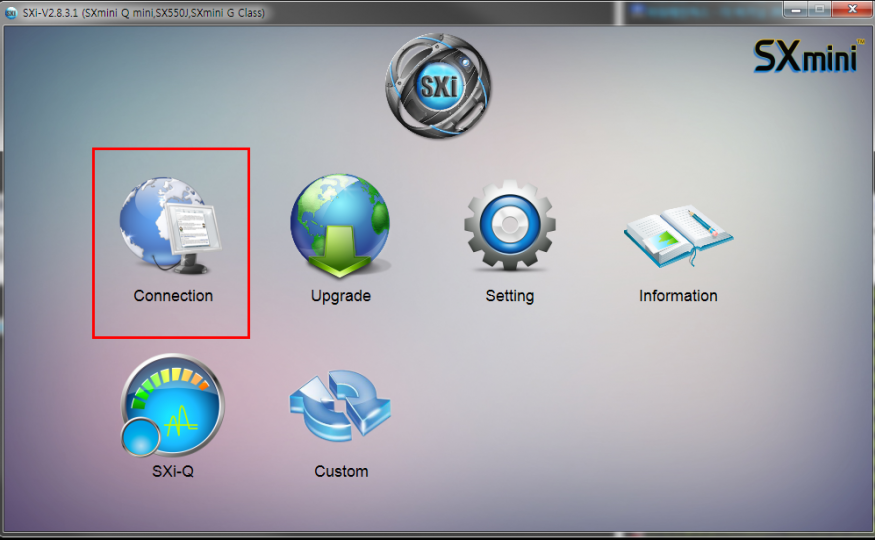Select the Upgrade text label

pyautogui.click(x=340, y=296)
